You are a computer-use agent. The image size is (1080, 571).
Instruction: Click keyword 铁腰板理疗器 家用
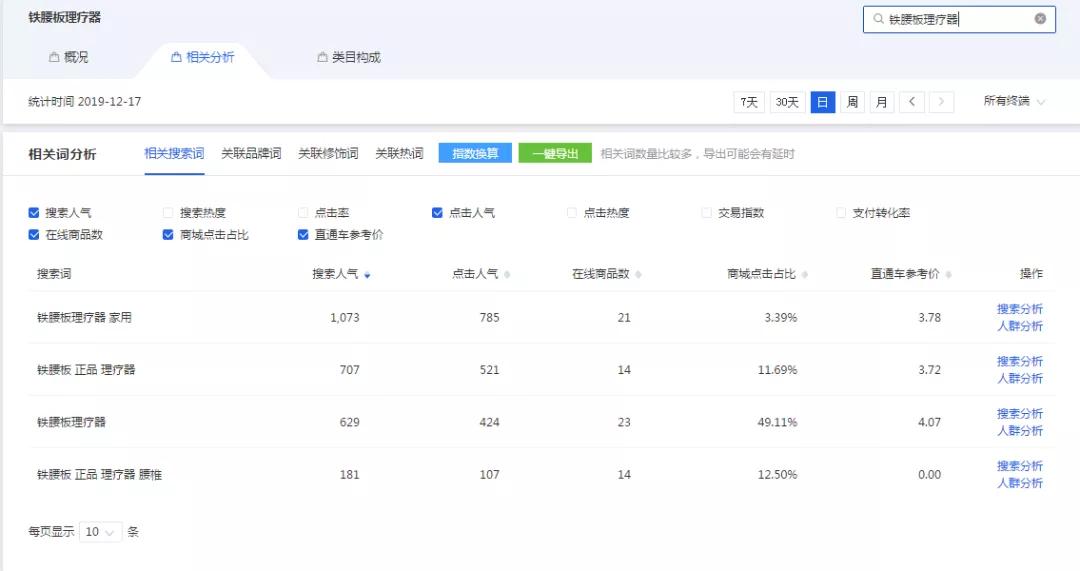(x=84, y=318)
